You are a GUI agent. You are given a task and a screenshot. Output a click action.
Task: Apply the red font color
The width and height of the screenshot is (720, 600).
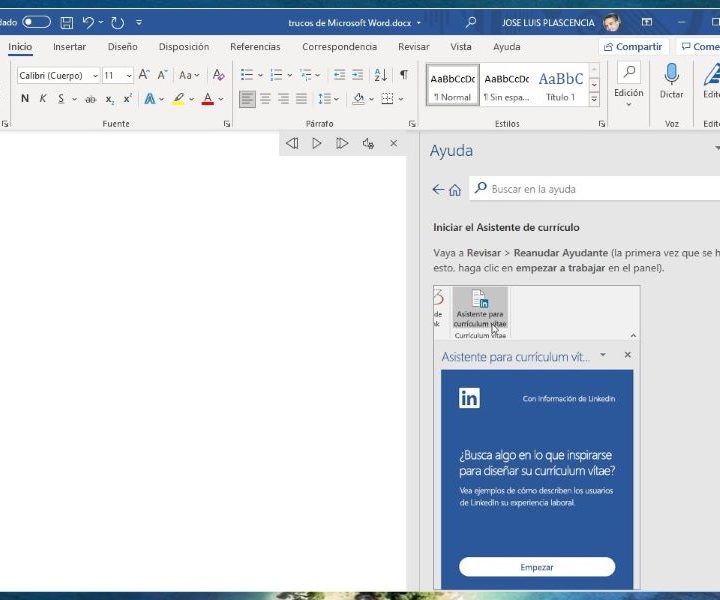tap(208, 98)
